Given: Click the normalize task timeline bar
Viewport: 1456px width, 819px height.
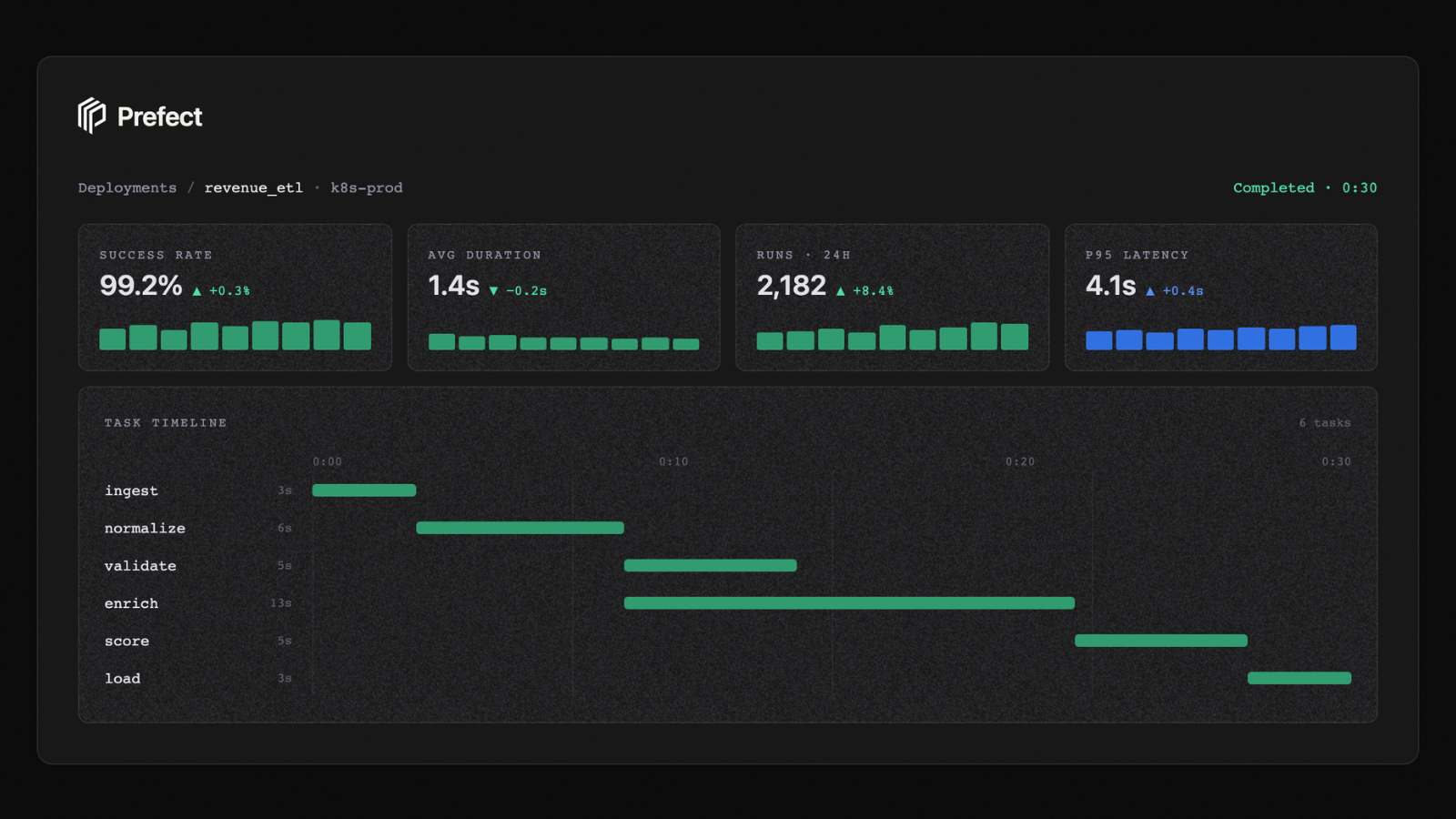Looking at the screenshot, I should (x=520, y=528).
